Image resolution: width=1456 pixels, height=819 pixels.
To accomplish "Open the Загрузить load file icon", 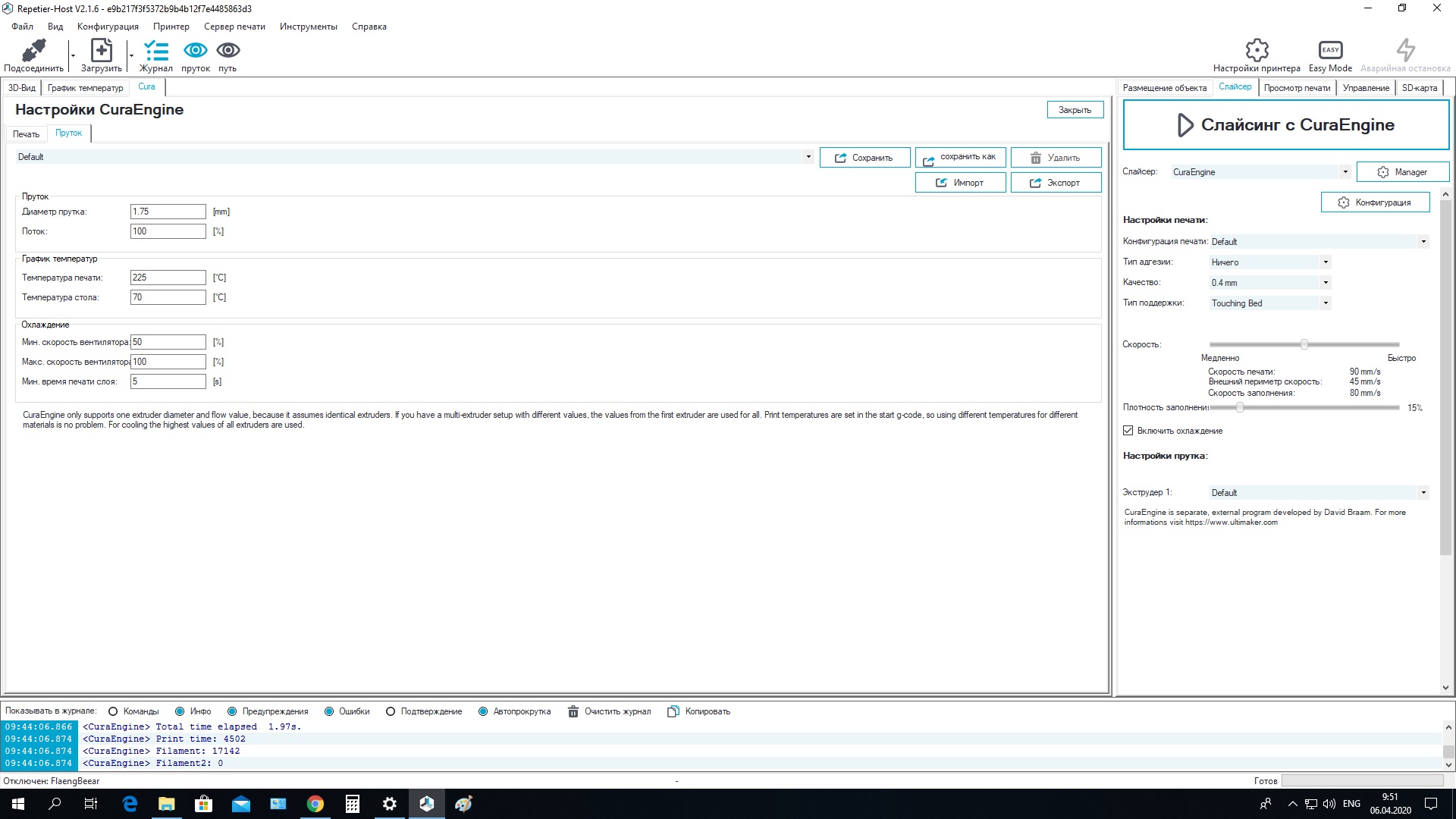I will pyautogui.click(x=102, y=51).
